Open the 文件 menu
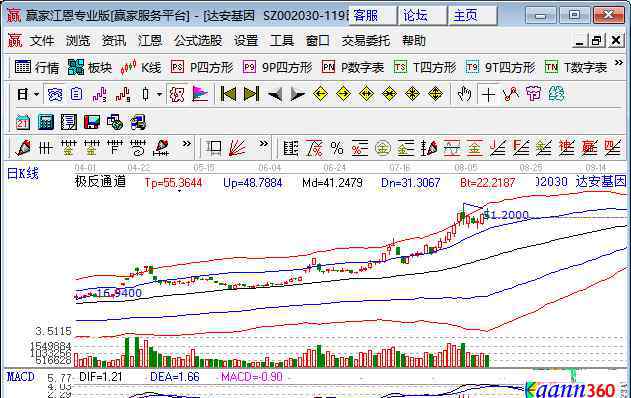The height and width of the screenshot is (398, 631). point(42,41)
